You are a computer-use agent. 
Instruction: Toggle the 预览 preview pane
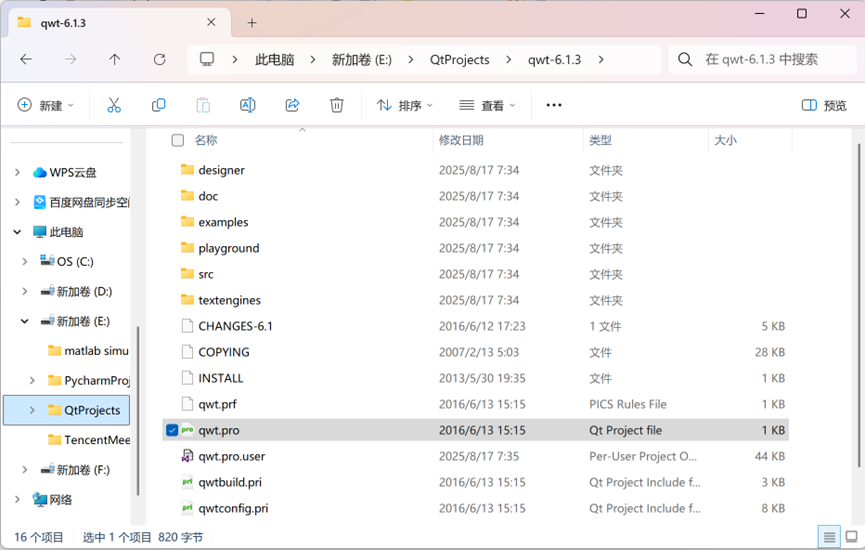coord(824,105)
